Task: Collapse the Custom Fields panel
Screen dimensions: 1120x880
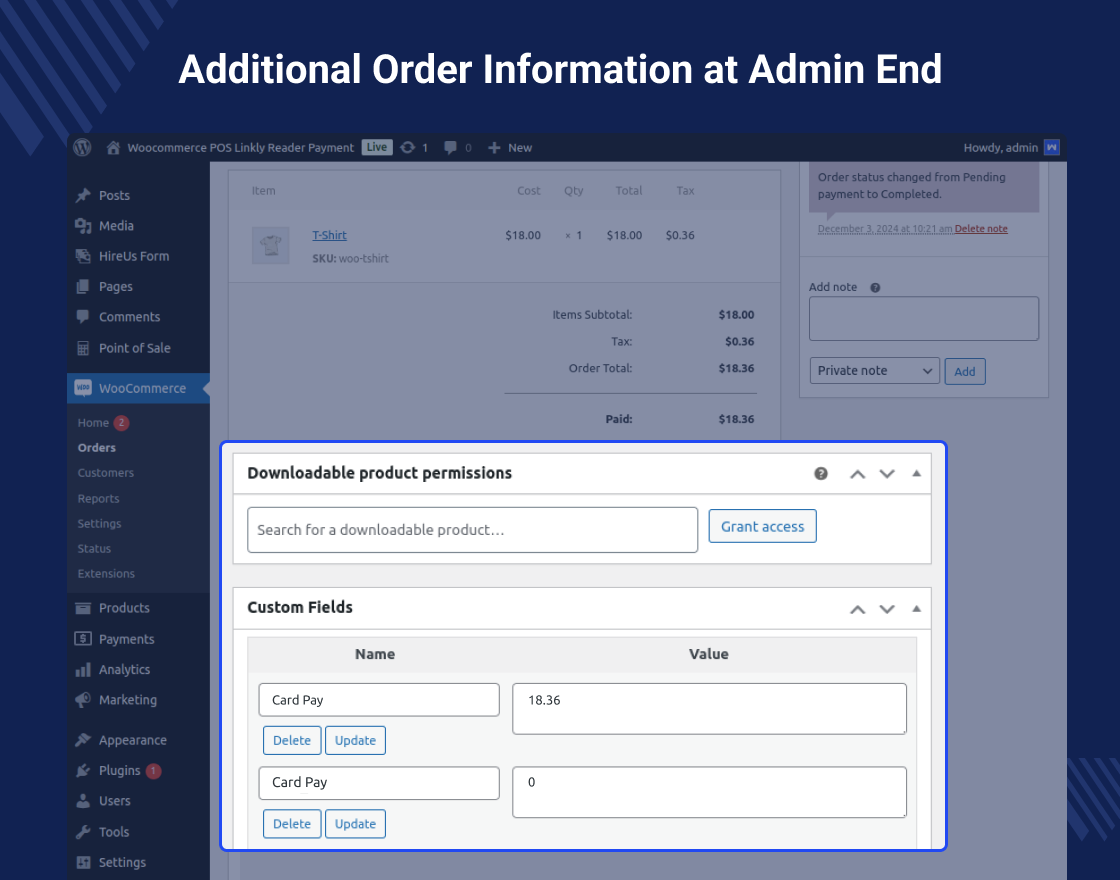Action: (x=916, y=608)
